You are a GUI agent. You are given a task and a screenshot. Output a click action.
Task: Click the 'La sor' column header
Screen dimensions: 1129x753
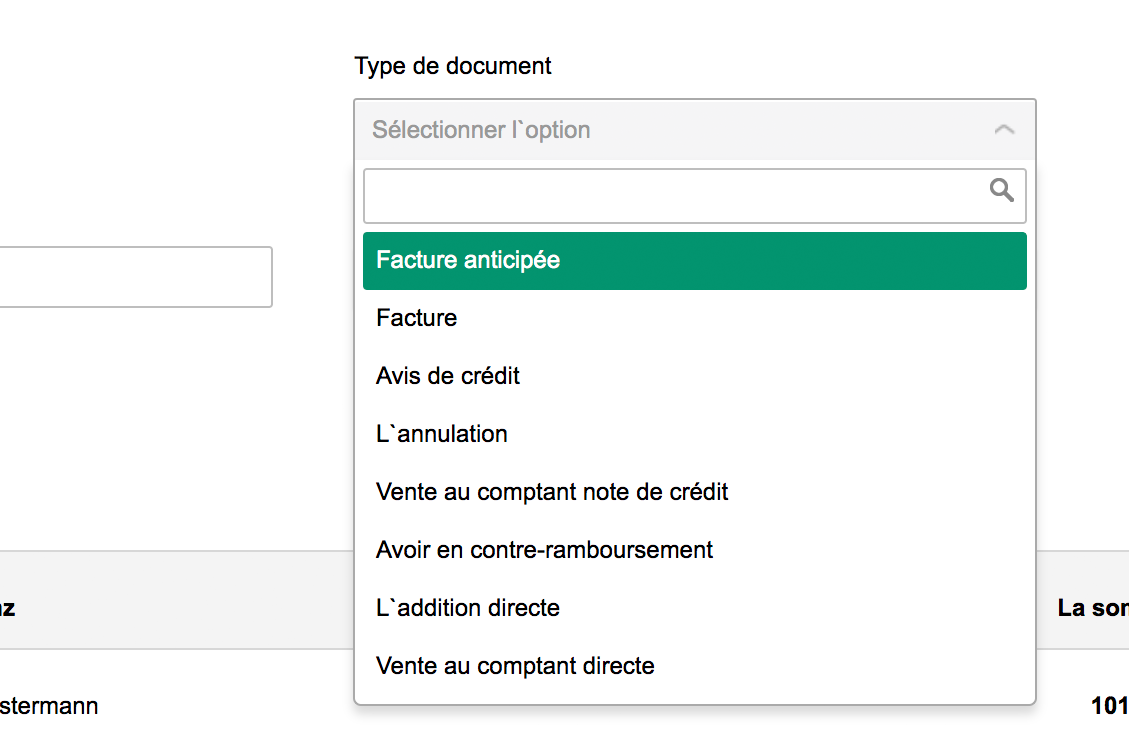[1092, 608]
